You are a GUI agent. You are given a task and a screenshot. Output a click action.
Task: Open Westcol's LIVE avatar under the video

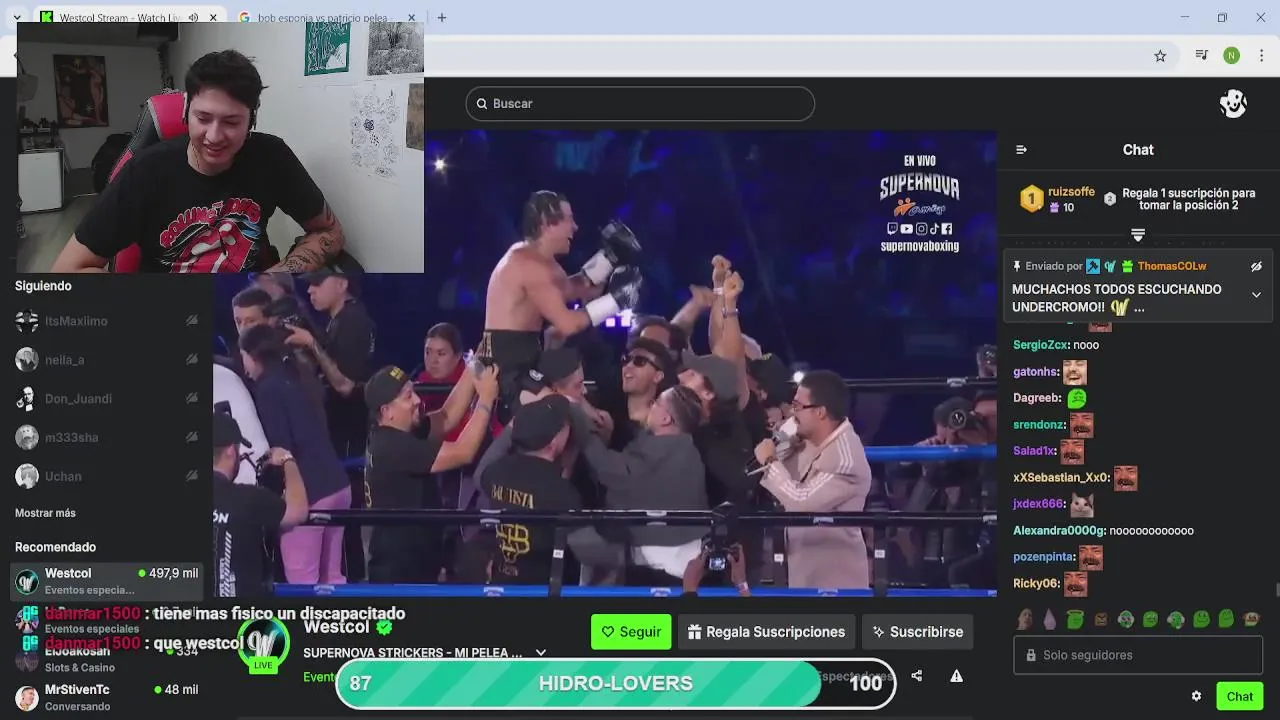tap(264, 643)
